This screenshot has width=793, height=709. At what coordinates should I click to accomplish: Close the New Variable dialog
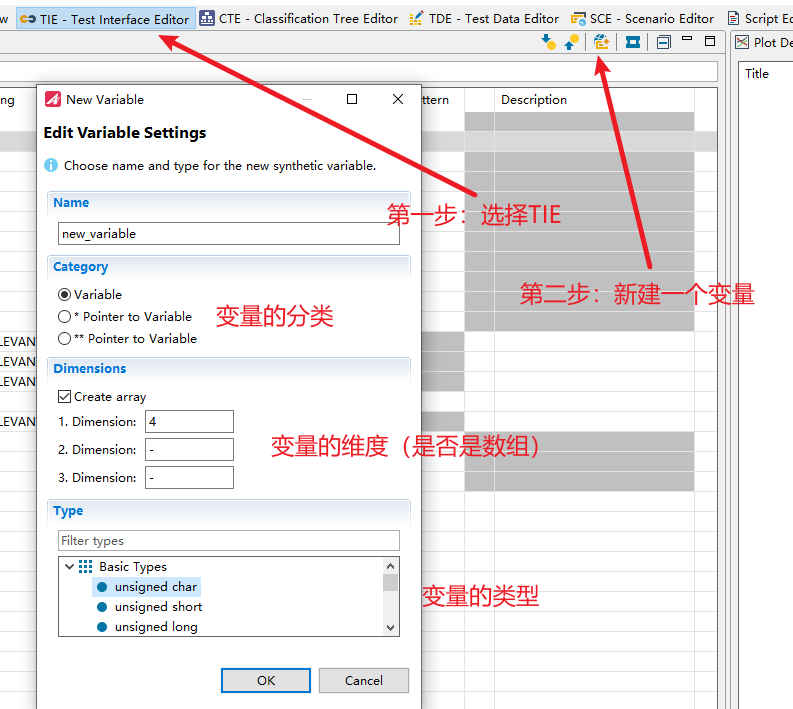398,99
